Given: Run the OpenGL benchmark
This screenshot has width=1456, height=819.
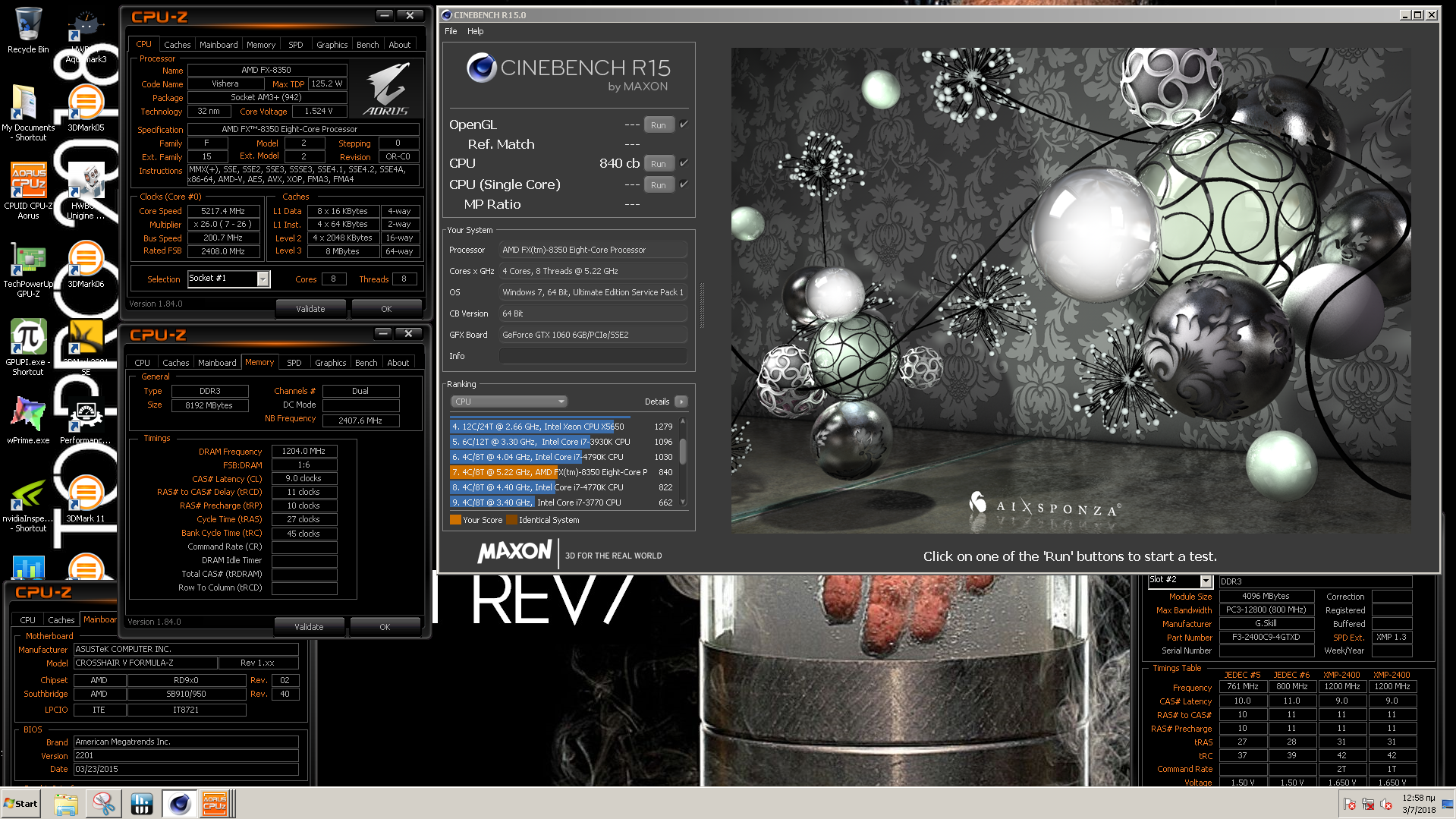Looking at the screenshot, I should coord(659,125).
